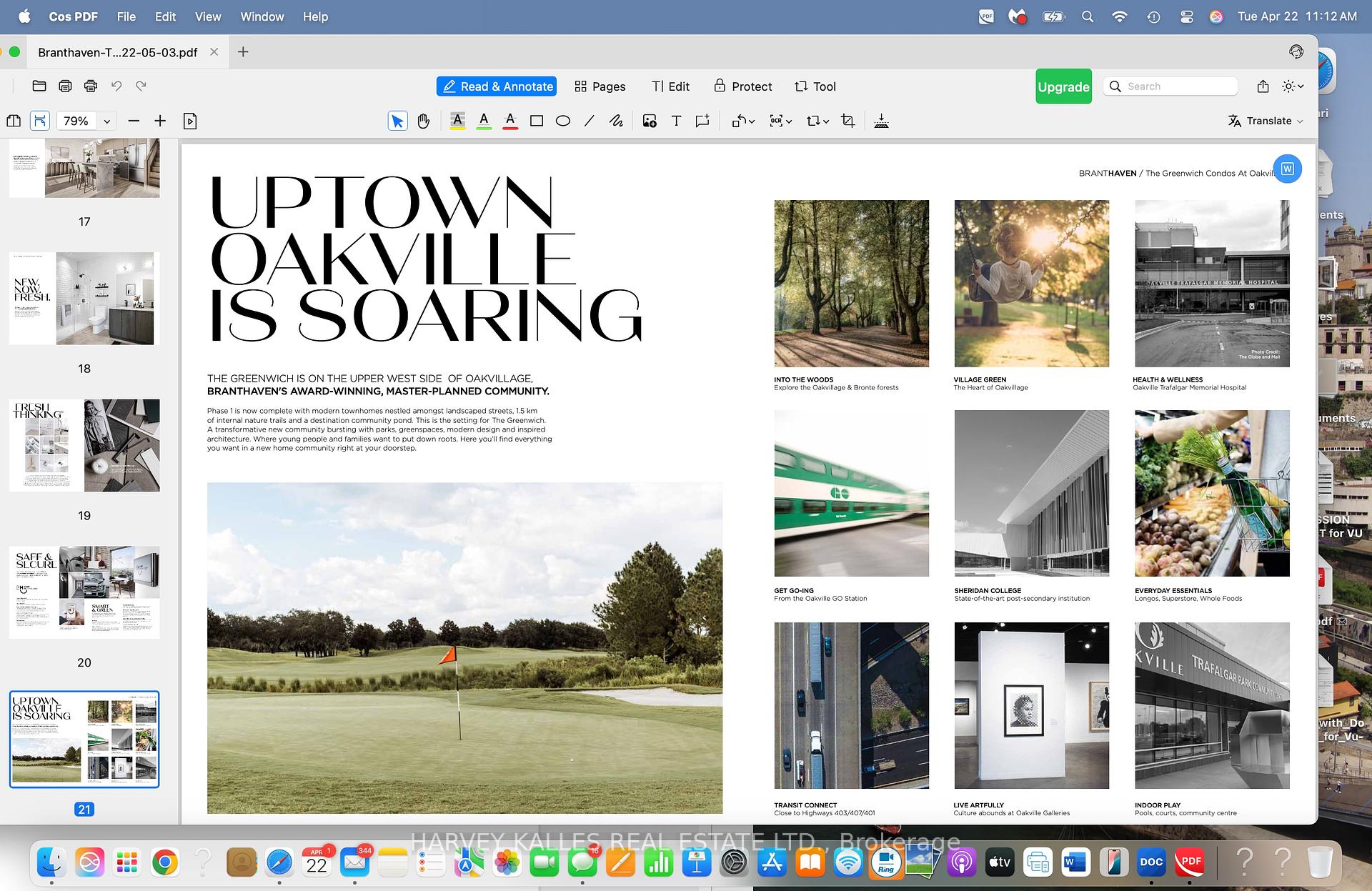This screenshot has width=1372, height=891.
Task: Toggle the sidebar panel icon
Action: (x=14, y=121)
